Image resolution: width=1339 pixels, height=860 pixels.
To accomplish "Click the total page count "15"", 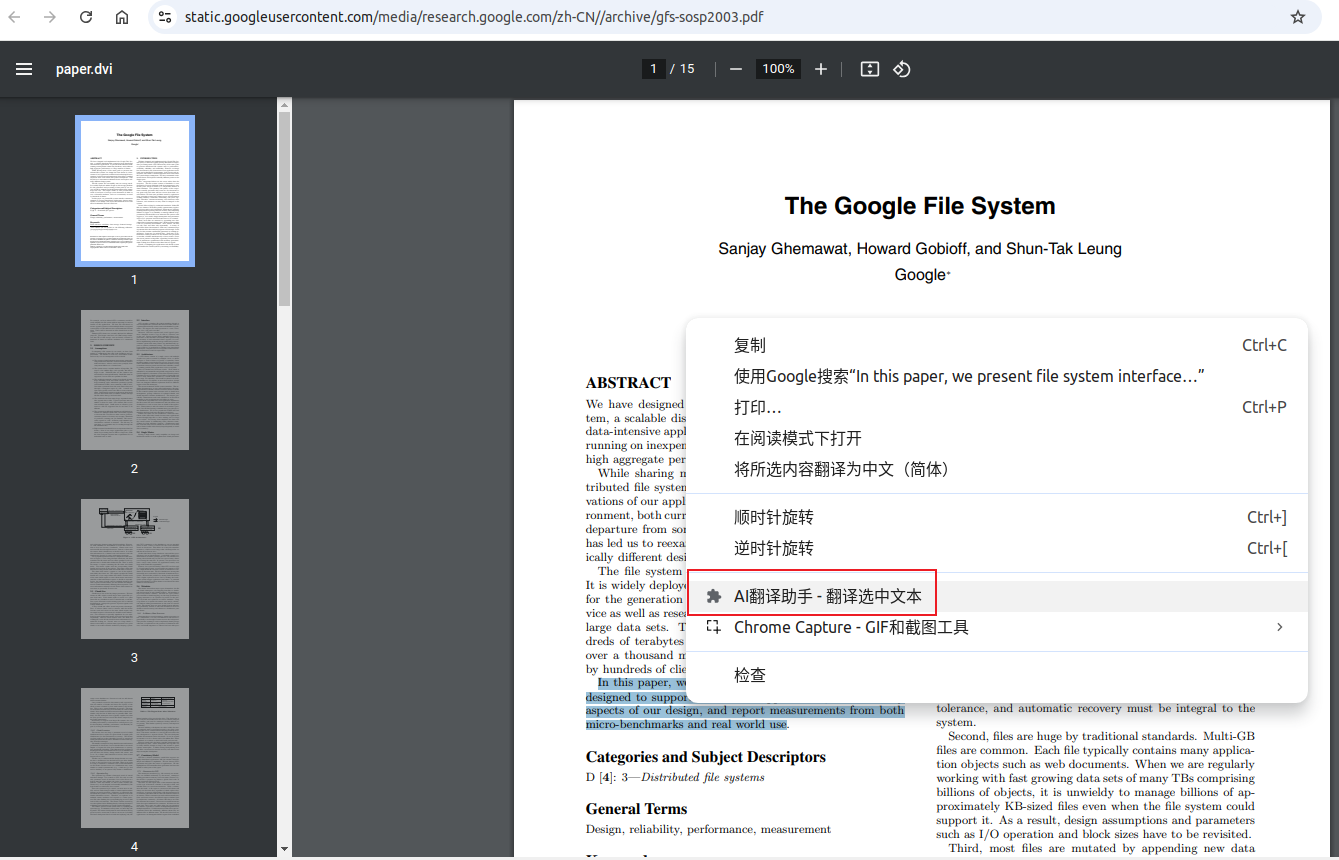I will pos(687,69).
